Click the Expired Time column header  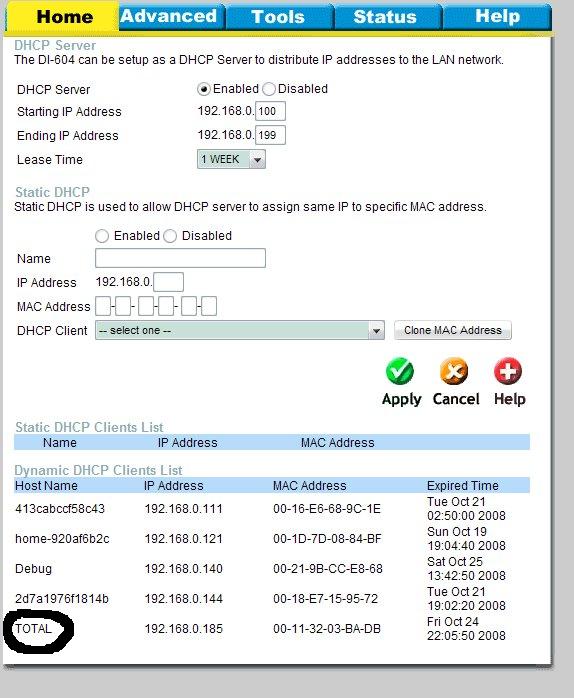[463, 486]
